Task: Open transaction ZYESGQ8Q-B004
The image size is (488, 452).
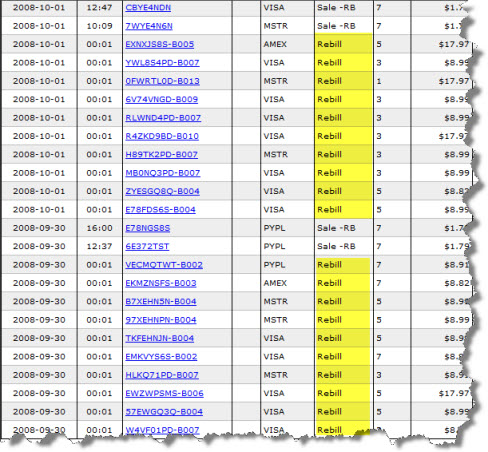Action: [x=162, y=191]
